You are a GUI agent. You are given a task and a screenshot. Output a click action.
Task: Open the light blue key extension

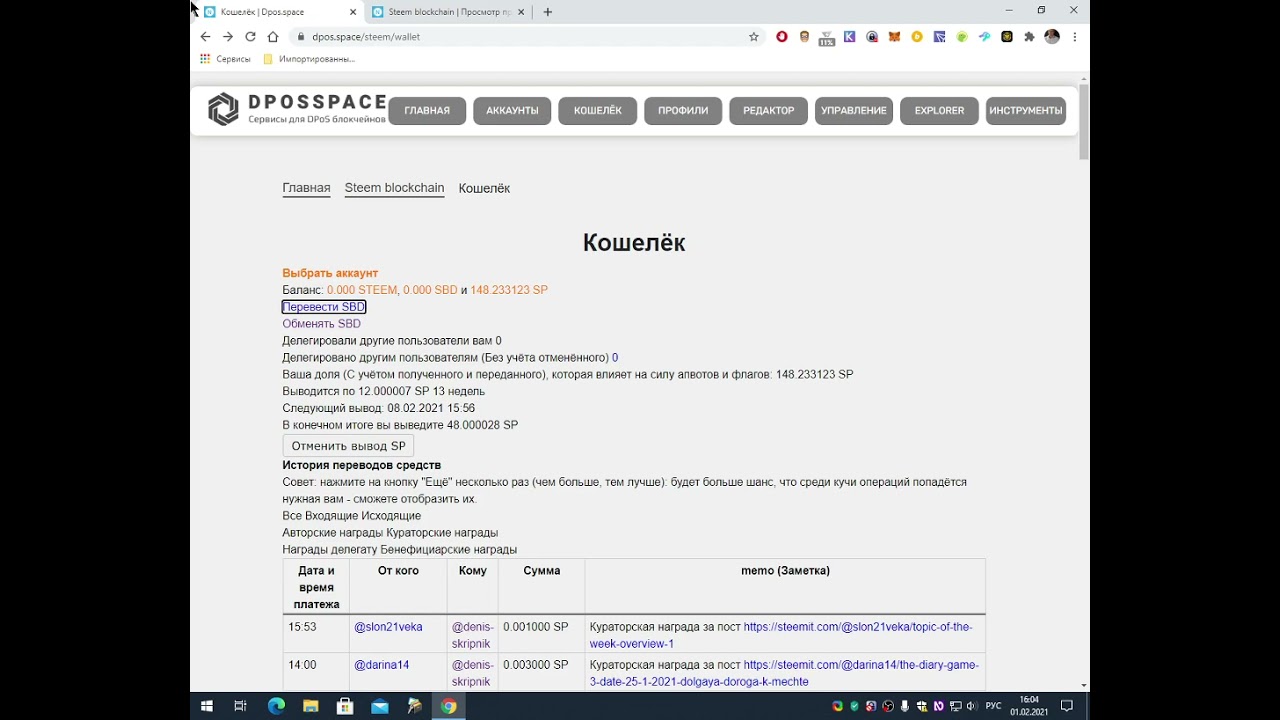pyautogui.click(x=984, y=37)
